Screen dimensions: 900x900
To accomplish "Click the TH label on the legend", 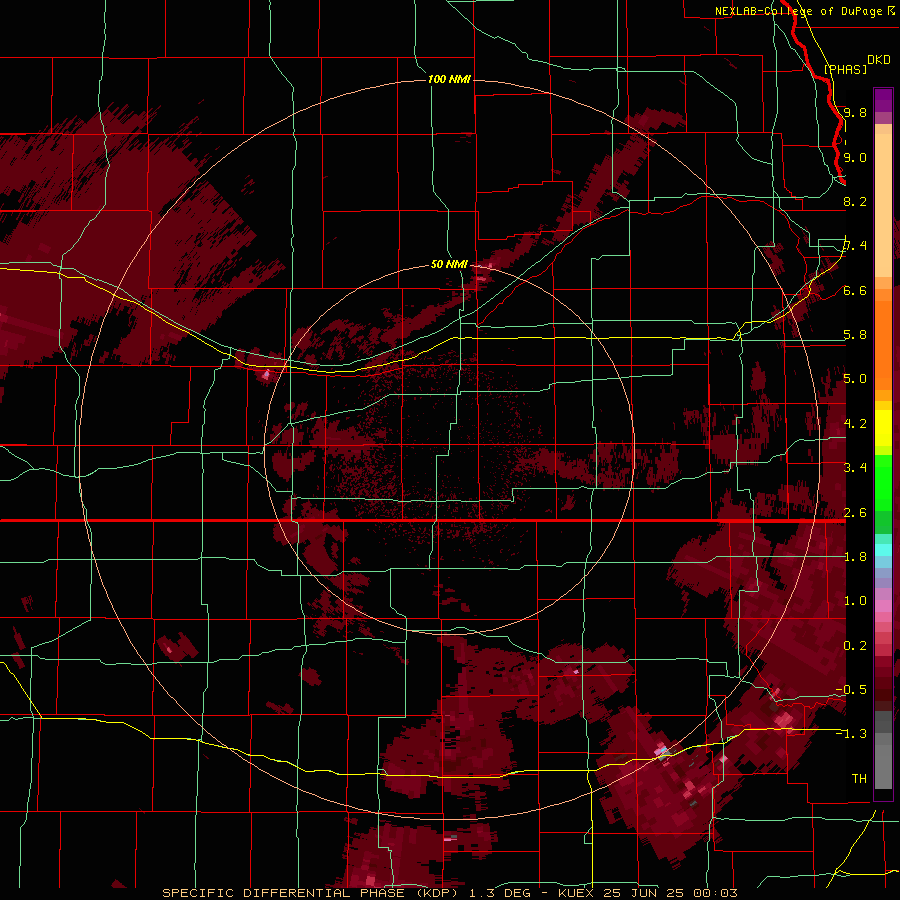I will pos(859,779).
